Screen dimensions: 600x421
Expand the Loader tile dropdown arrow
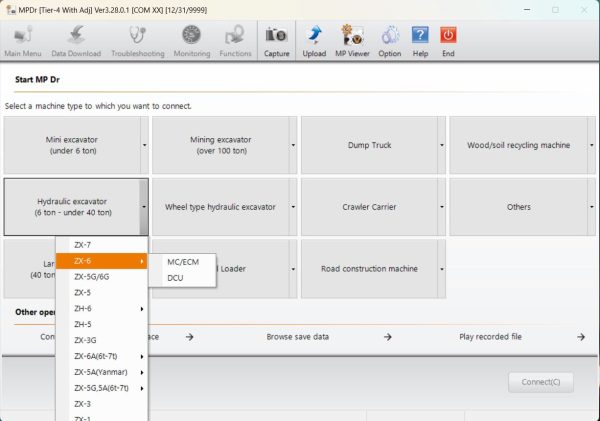coord(293,269)
